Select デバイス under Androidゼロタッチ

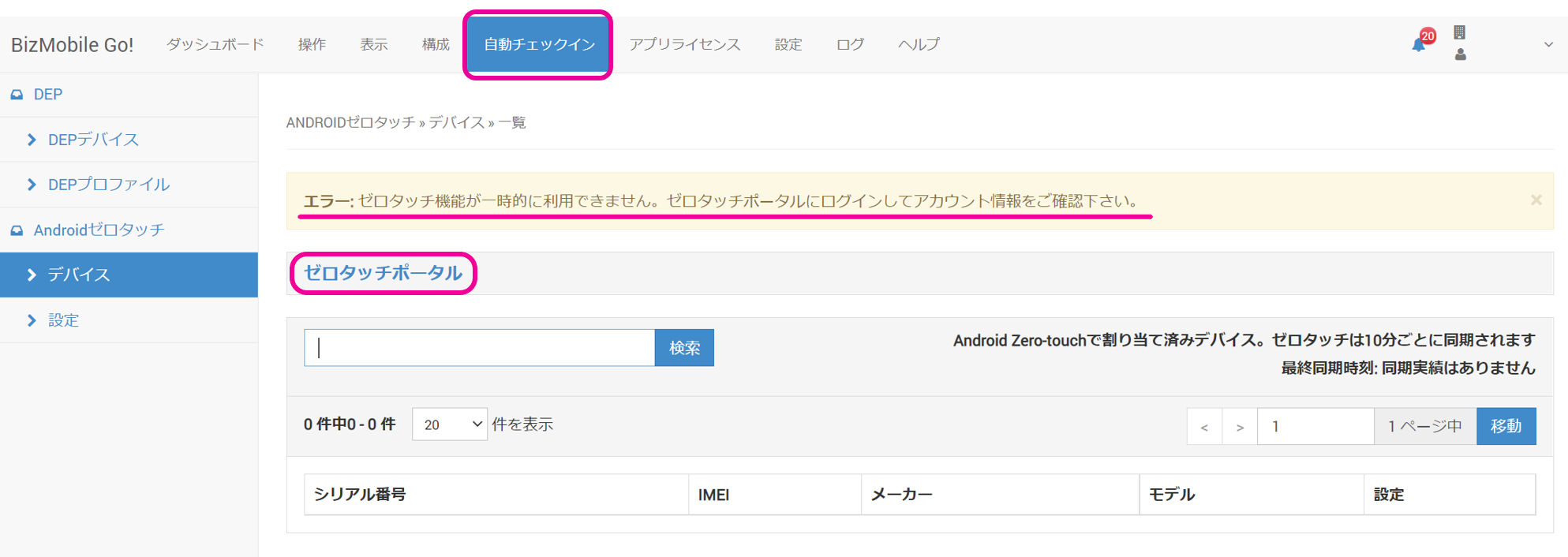(x=79, y=275)
